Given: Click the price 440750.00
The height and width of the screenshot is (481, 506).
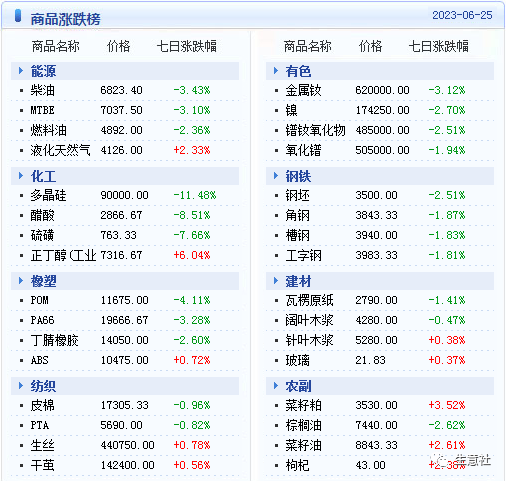Looking at the screenshot, I should point(127,445).
